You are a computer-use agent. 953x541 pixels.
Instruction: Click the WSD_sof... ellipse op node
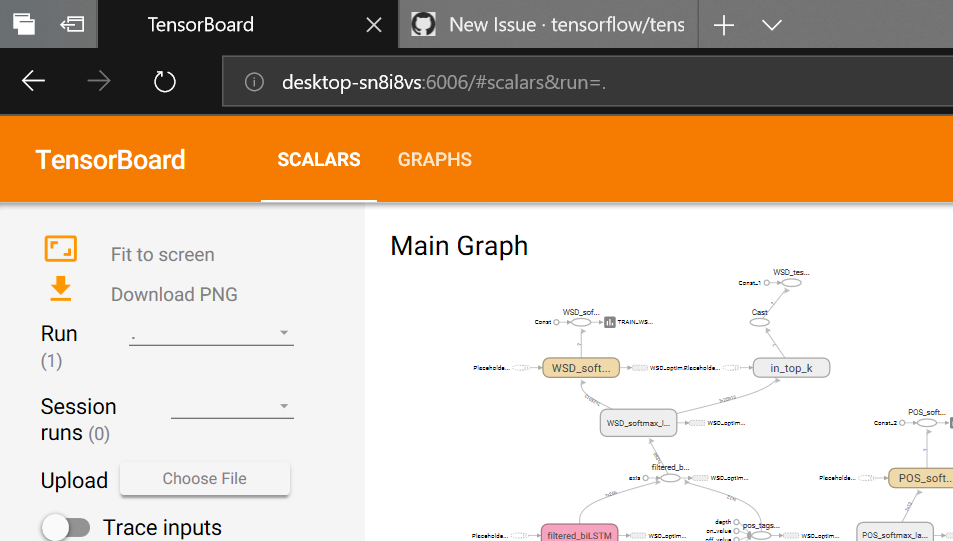tap(581, 322)
